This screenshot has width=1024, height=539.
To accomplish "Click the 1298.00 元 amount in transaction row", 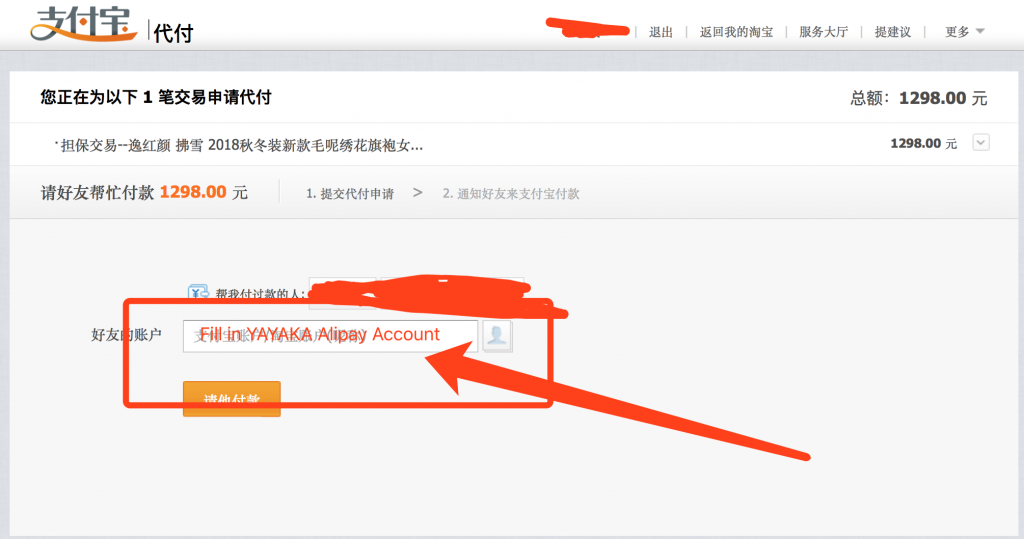I will click(923, 143).
